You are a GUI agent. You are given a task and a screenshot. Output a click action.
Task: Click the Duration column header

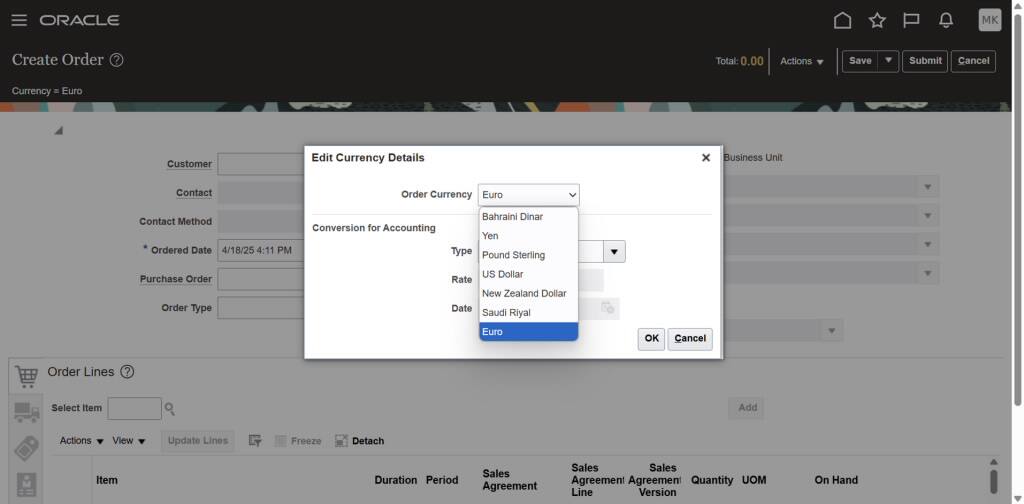(396, 480)
